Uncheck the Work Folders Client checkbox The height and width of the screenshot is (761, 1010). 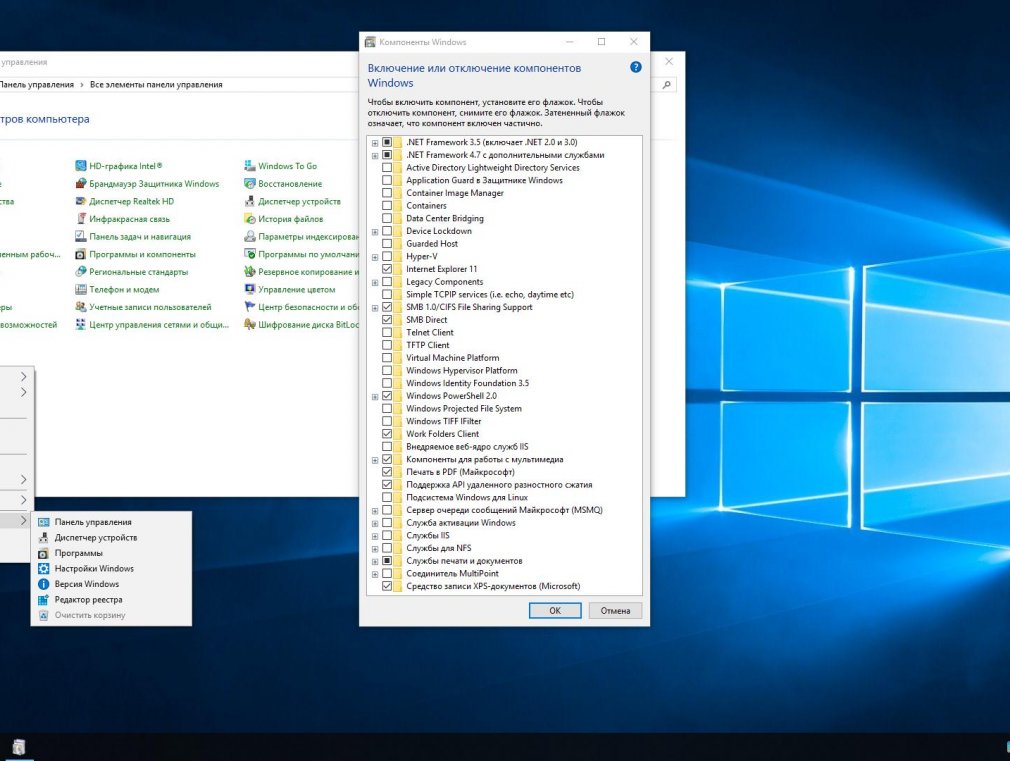(386, 434)
